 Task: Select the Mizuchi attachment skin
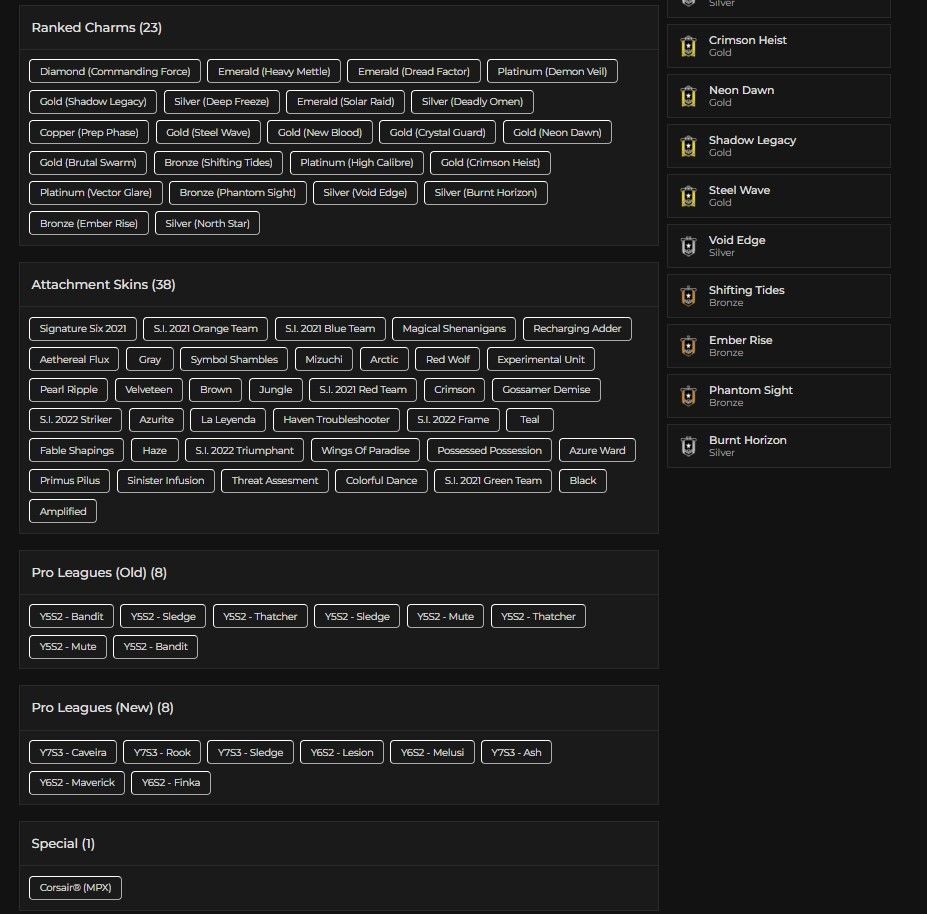click(x=323, y=359)
